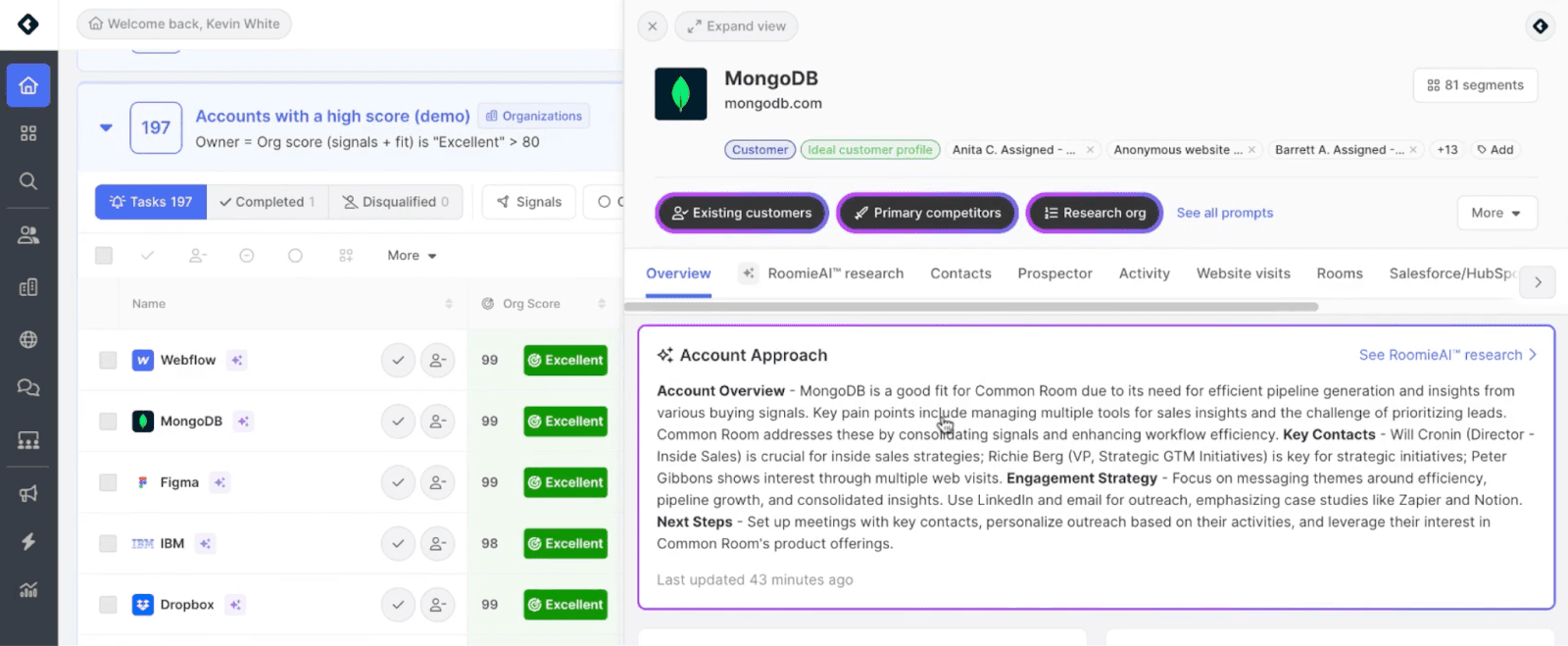The image size is (1568, 646).
Task: Select the Completed 1 filter tab
Action: tap(268, 202)
